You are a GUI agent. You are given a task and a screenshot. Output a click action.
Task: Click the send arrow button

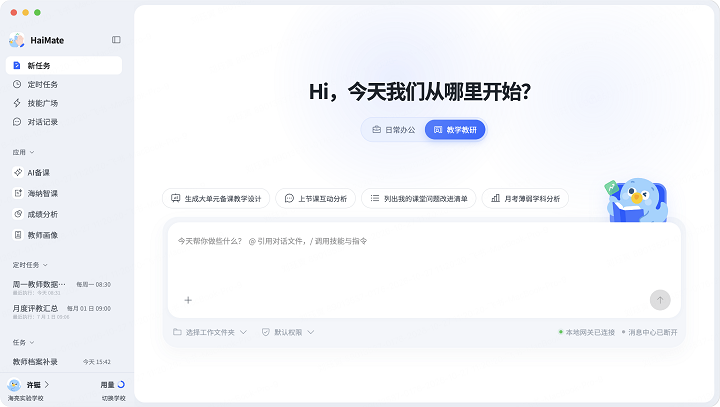tap(660, 300)
